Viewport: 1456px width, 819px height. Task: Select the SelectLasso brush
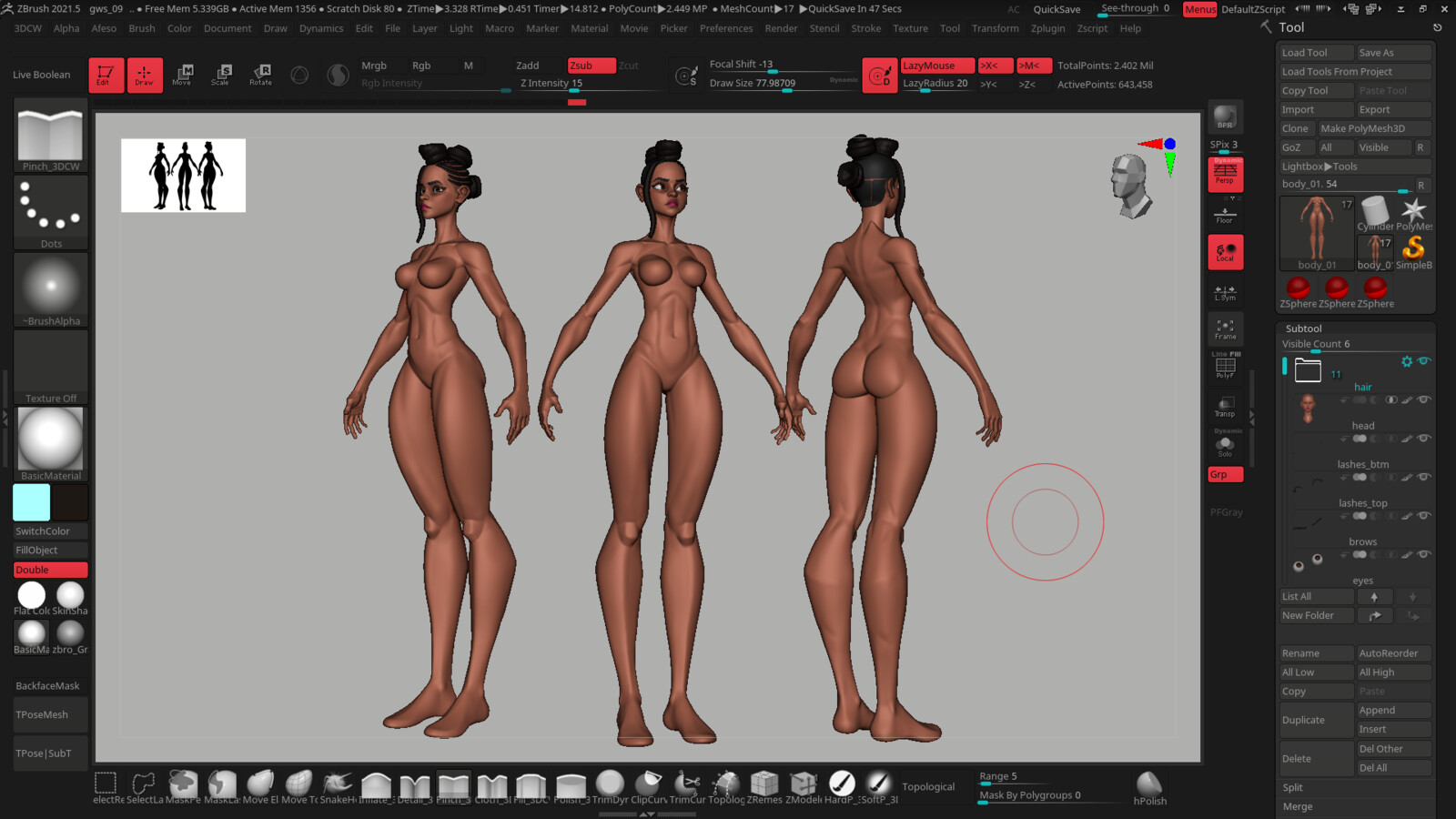[145, 787]
